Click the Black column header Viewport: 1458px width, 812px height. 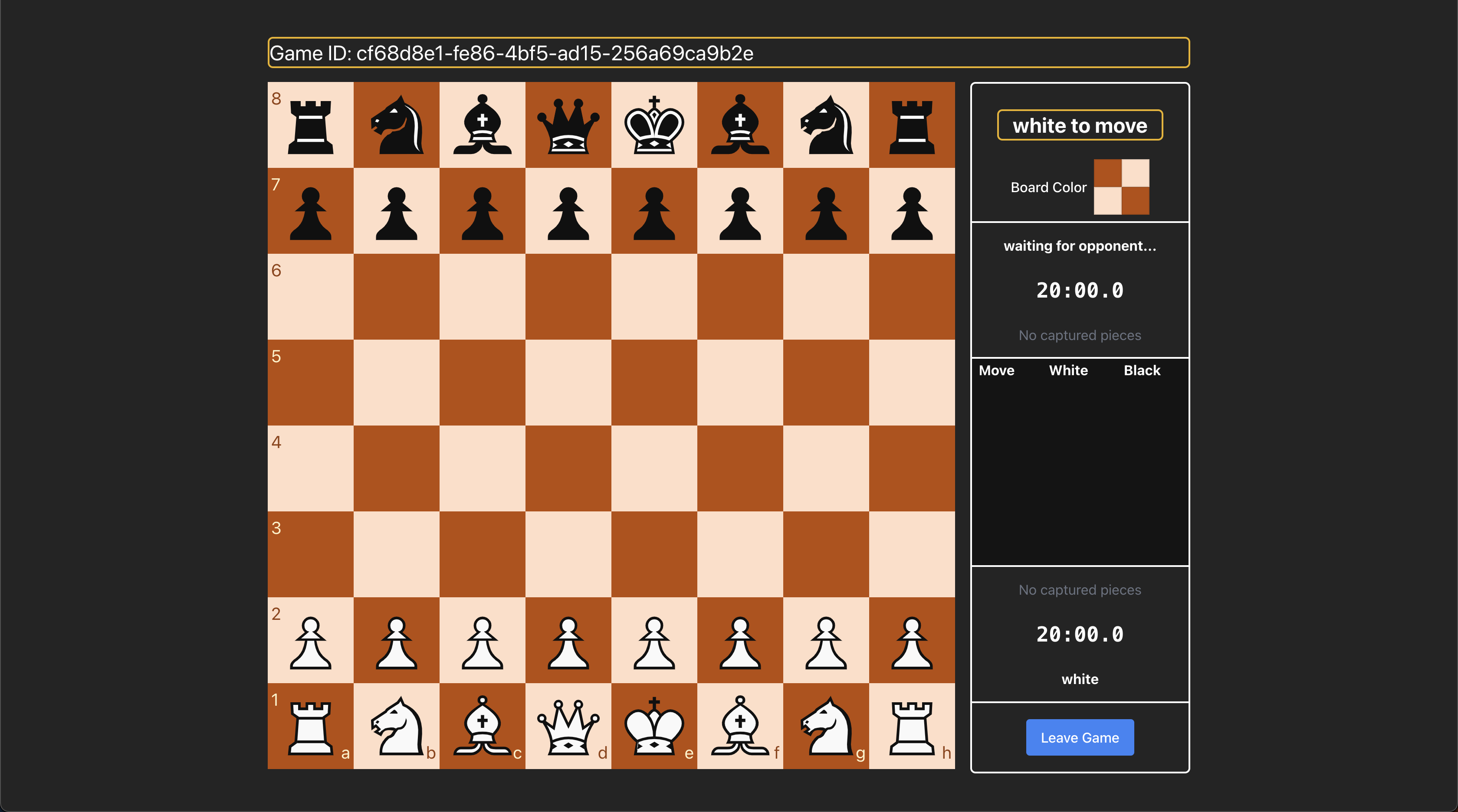tap(1142, 370)
